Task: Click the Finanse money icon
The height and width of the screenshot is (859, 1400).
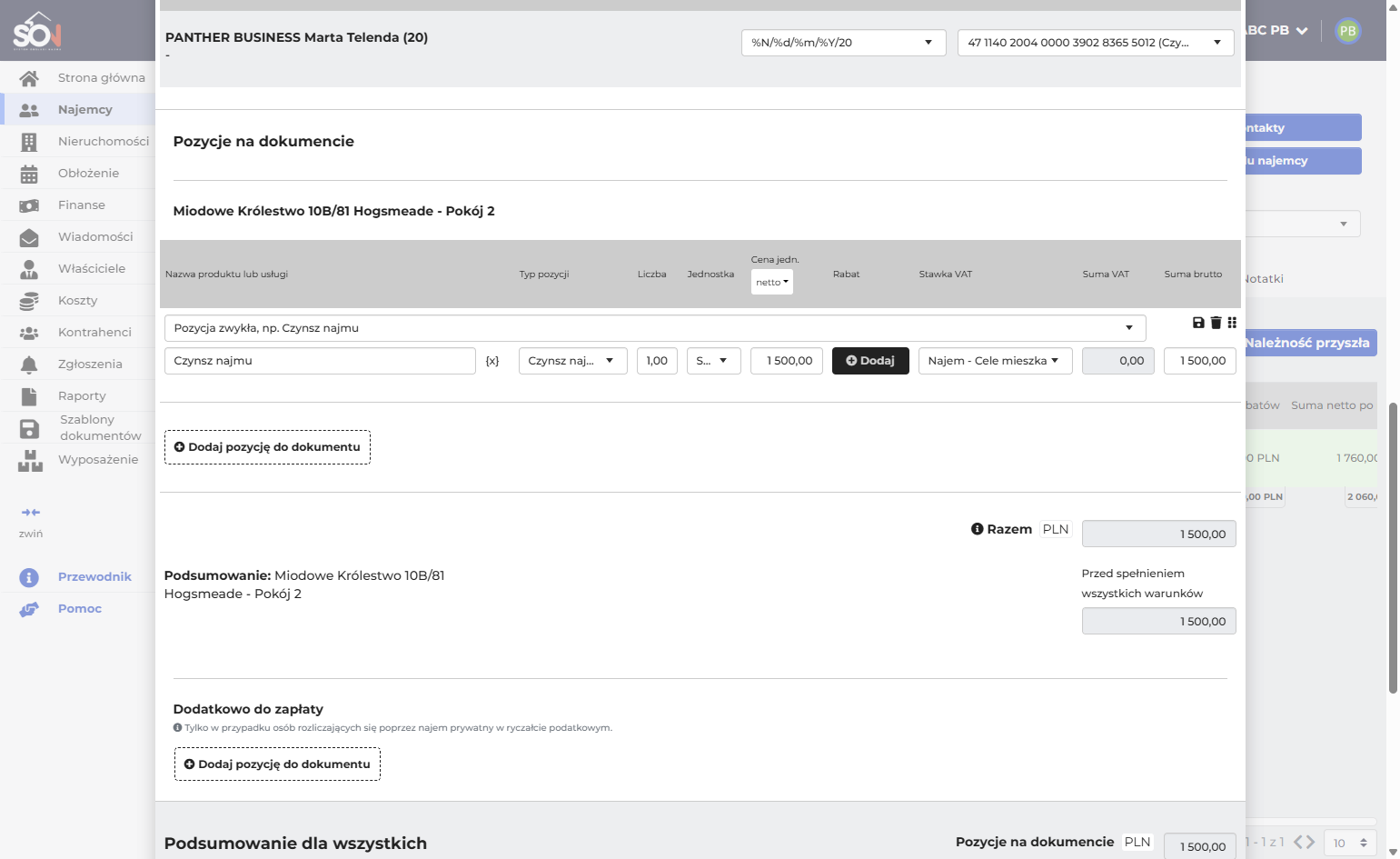Action: [29, 205]
